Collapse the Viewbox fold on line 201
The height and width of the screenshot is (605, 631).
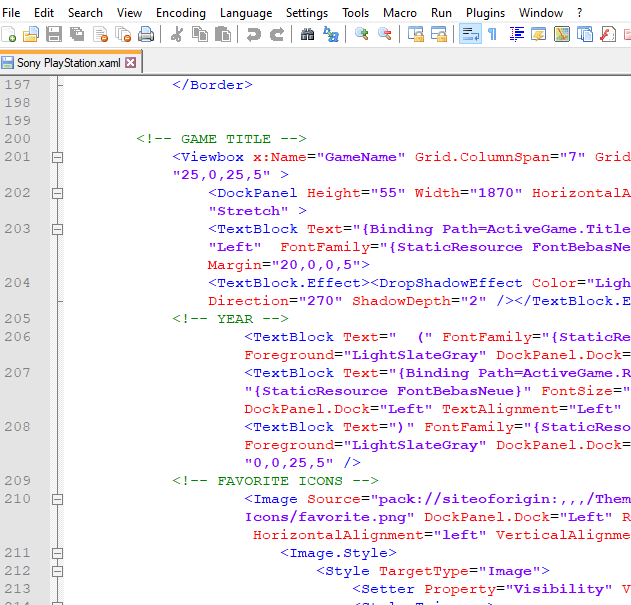pos(58,157)
